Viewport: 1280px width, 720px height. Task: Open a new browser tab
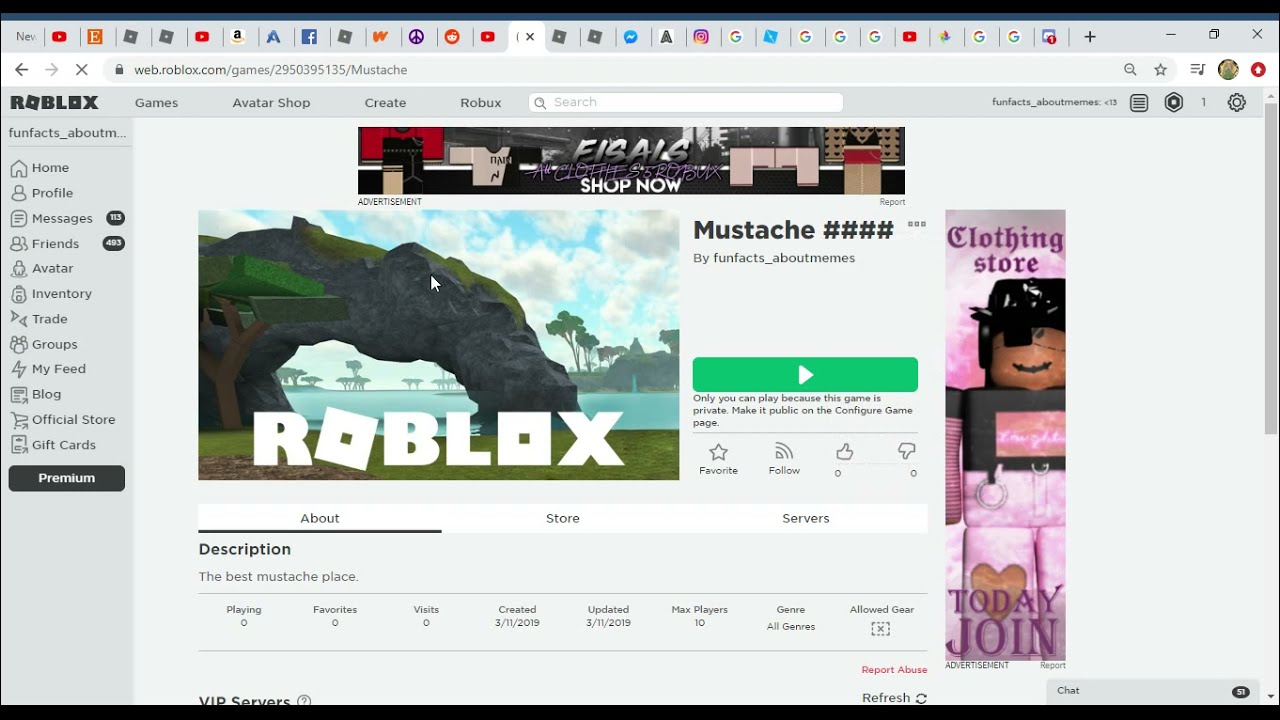click(1090, 37)
